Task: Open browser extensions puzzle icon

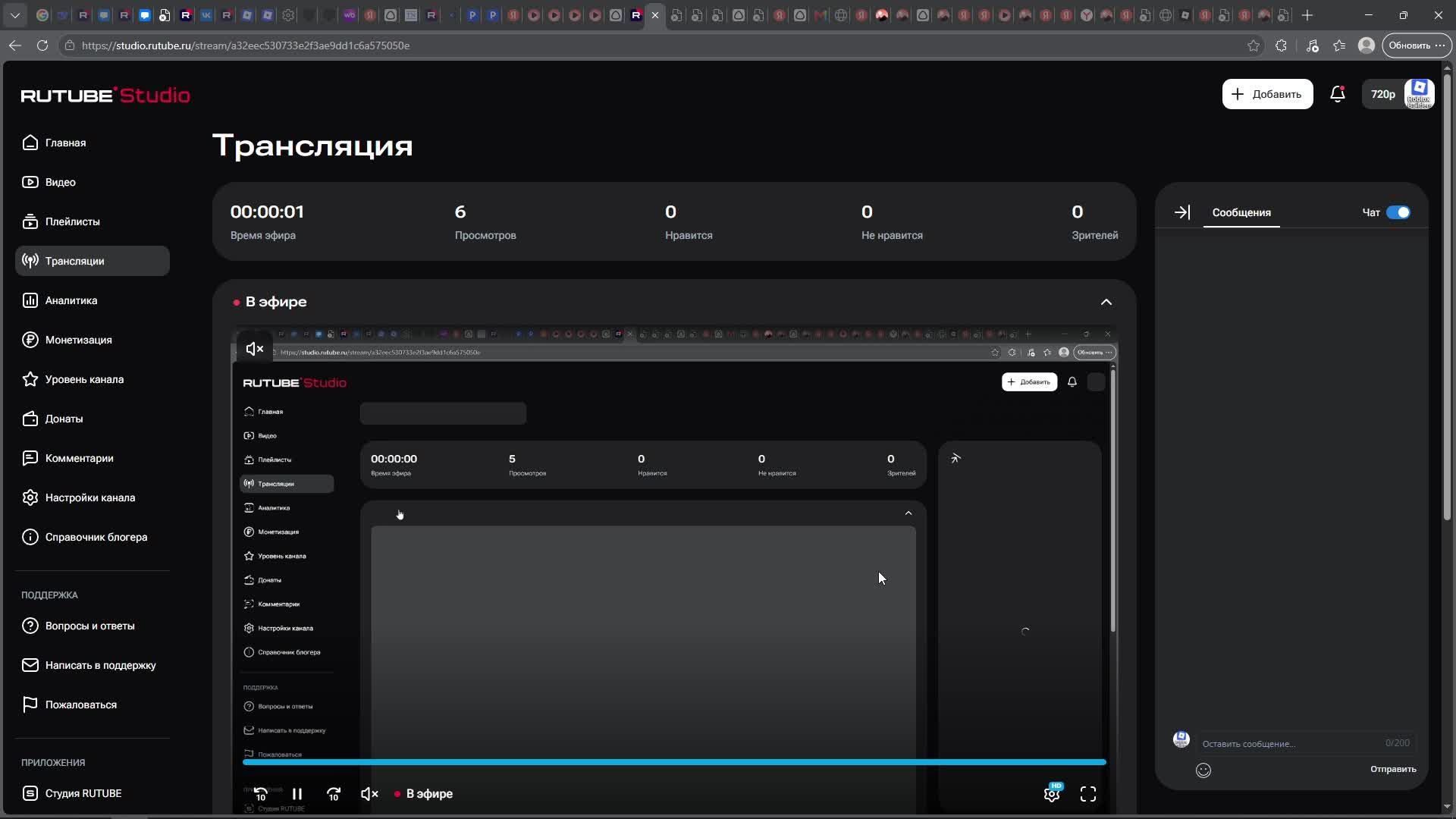Action: coord(1281,45)
